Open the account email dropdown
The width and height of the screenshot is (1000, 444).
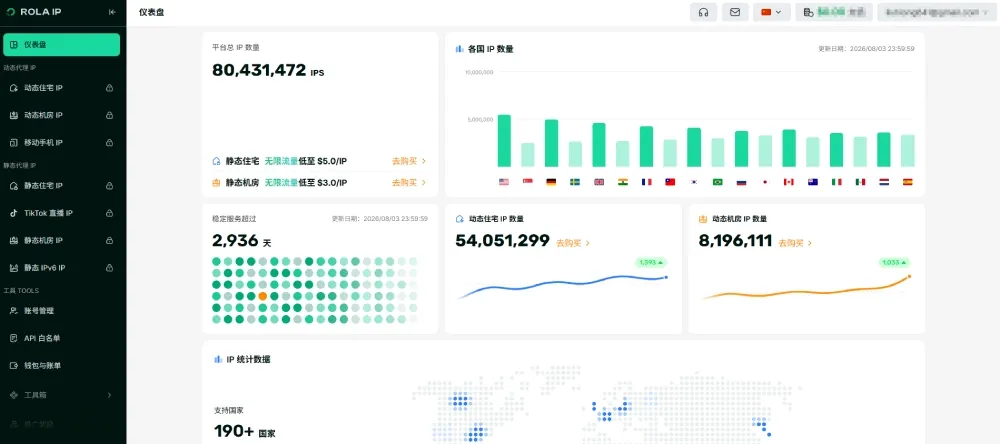tap(937, 12)
